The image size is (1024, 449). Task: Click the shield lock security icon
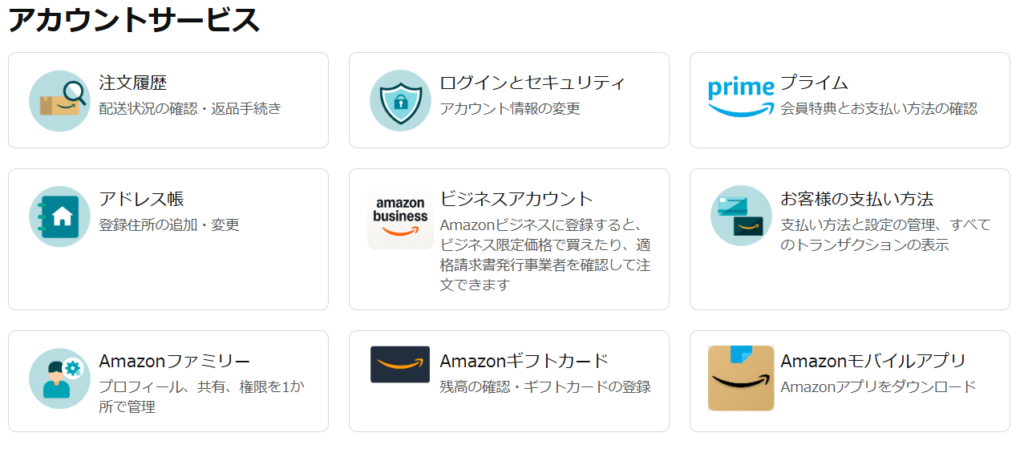coord(400,101)
